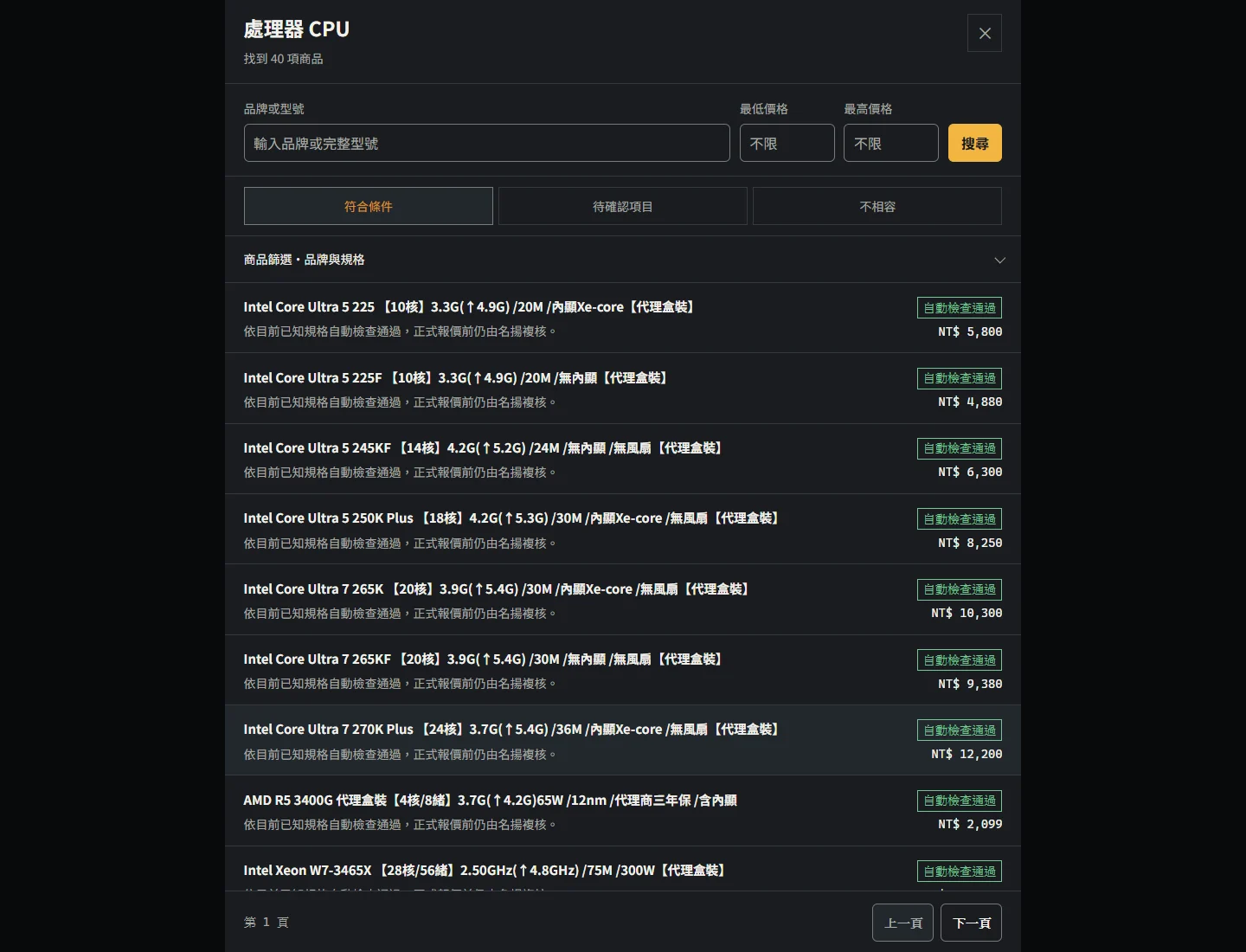Select Intel Core Ultra 7 265K row
Viewport: 1246px width, 952px height.
click(623, 600)
